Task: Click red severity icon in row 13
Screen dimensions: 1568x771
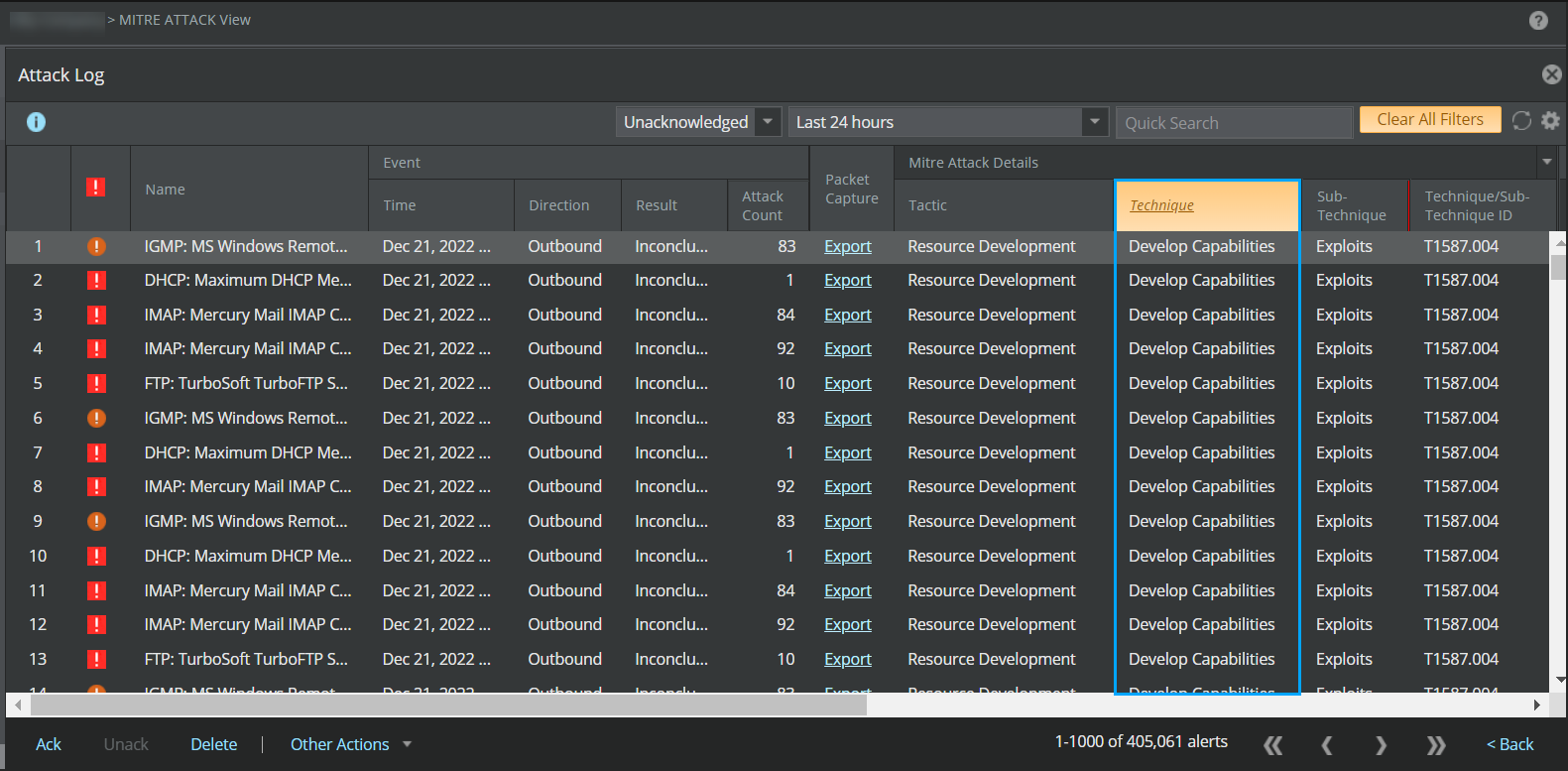Action: [96, 659]
